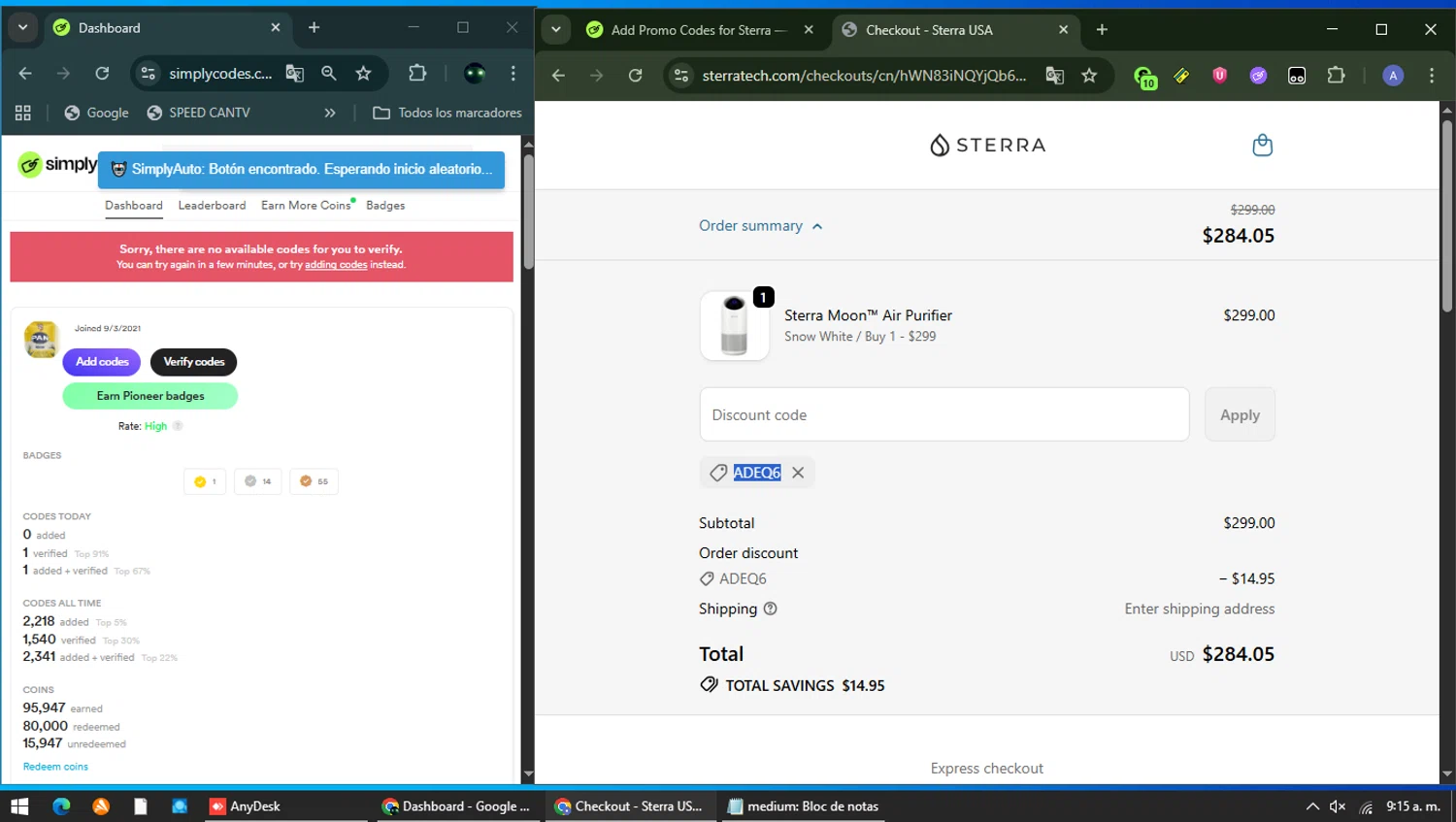Click the Sterra logo
This screenshot has width=1456, height=822.
coord(987,145)
